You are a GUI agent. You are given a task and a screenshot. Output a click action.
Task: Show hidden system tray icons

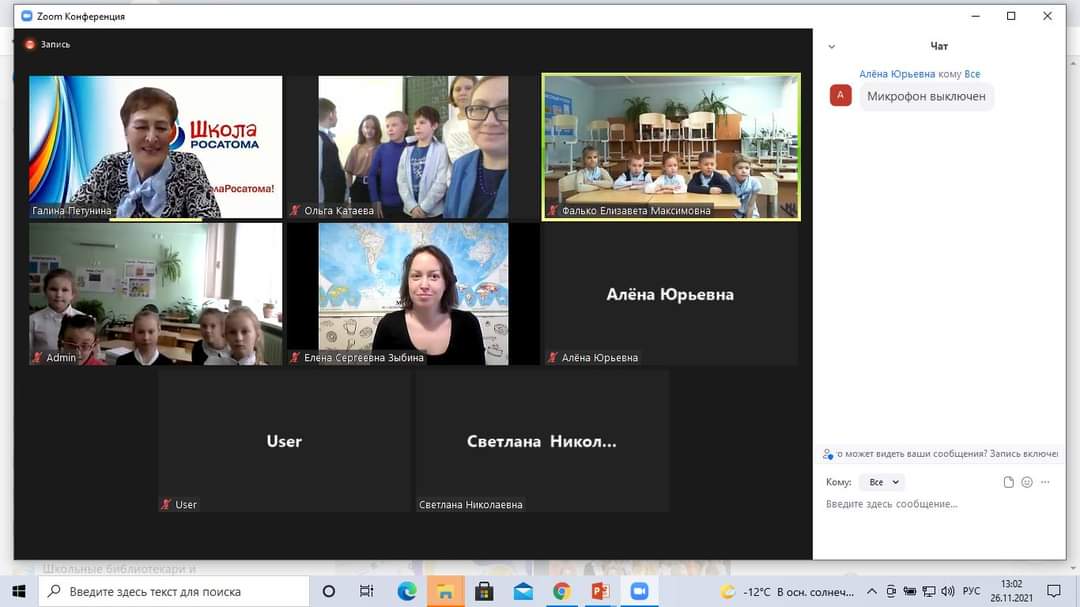click(x=871, y=591)
